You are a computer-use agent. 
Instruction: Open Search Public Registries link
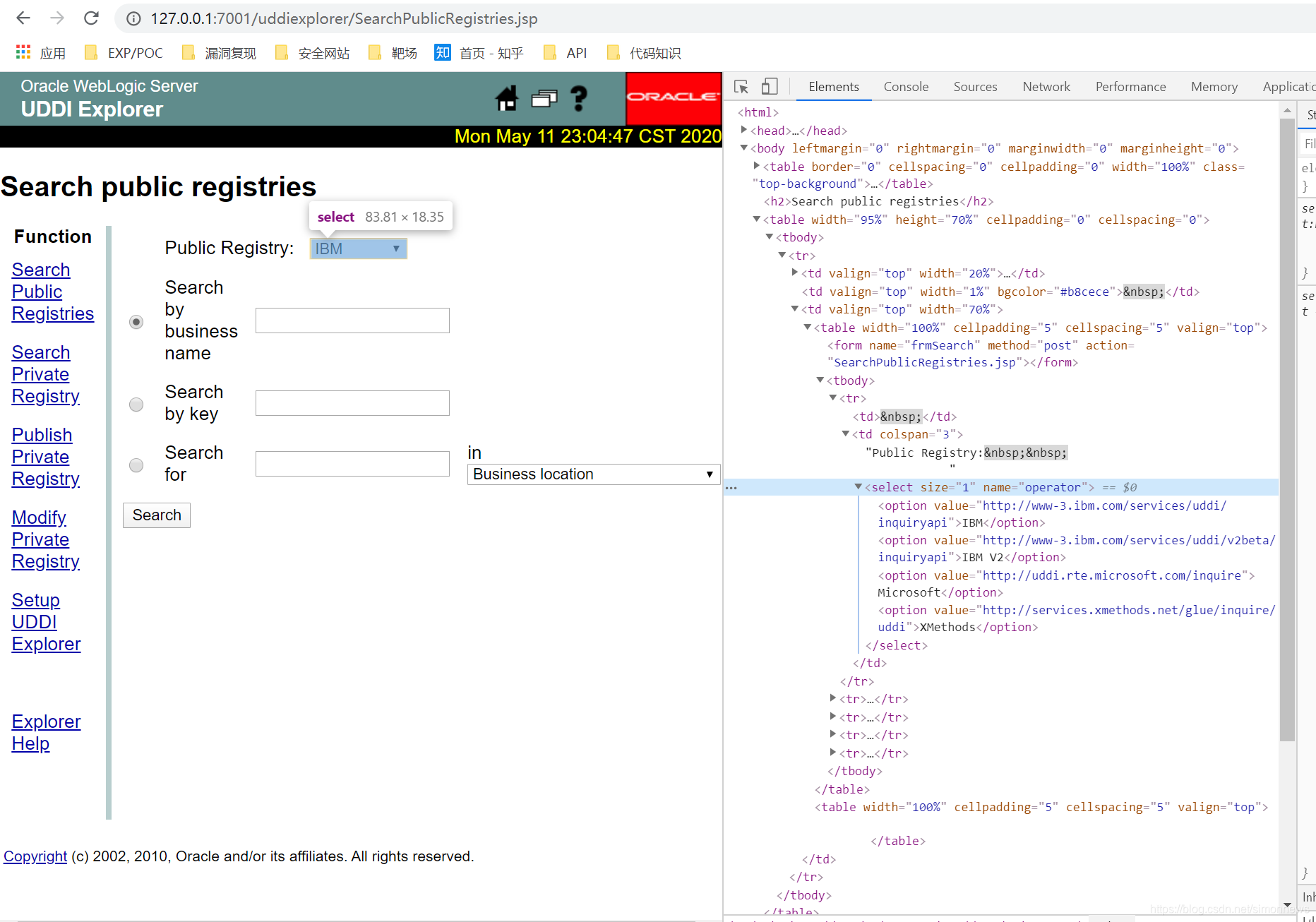53,292
